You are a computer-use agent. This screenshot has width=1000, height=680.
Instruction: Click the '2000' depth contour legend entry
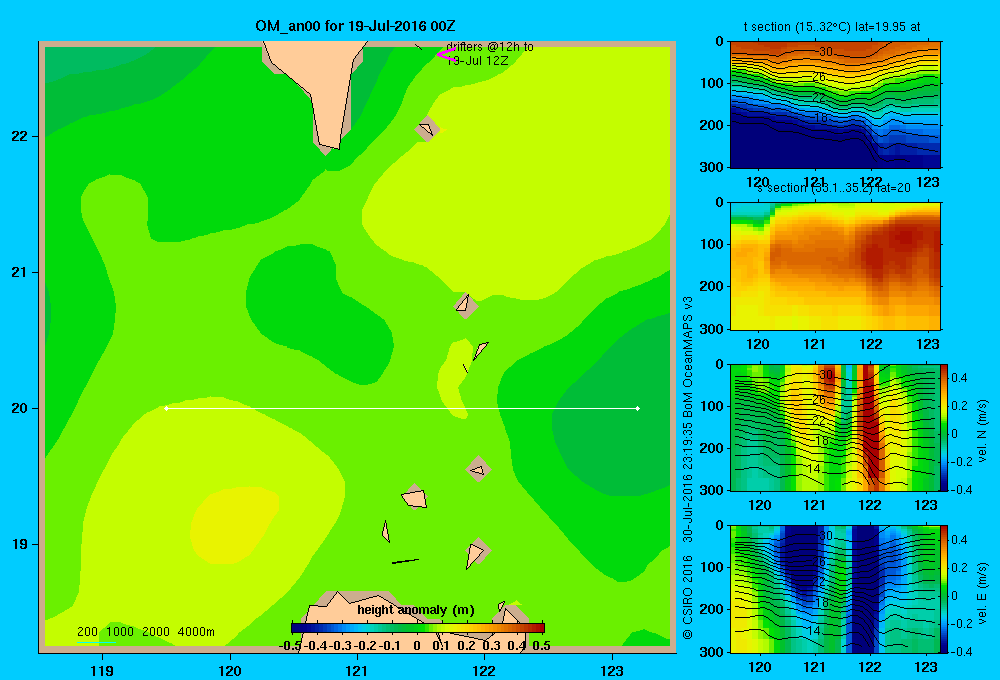[x=156, y=632]
